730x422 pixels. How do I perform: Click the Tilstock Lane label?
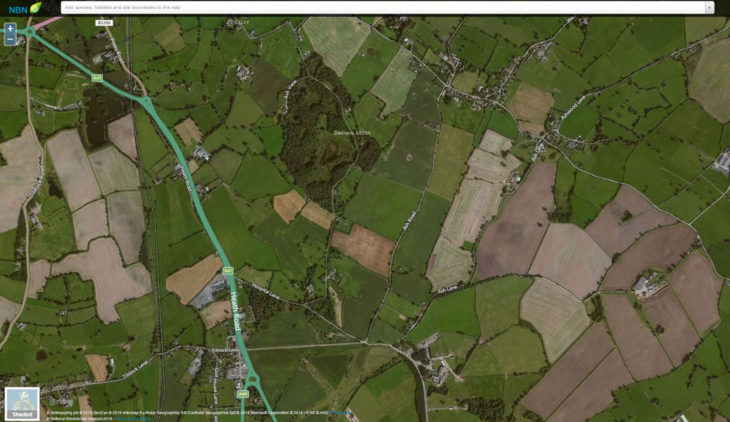135,368
